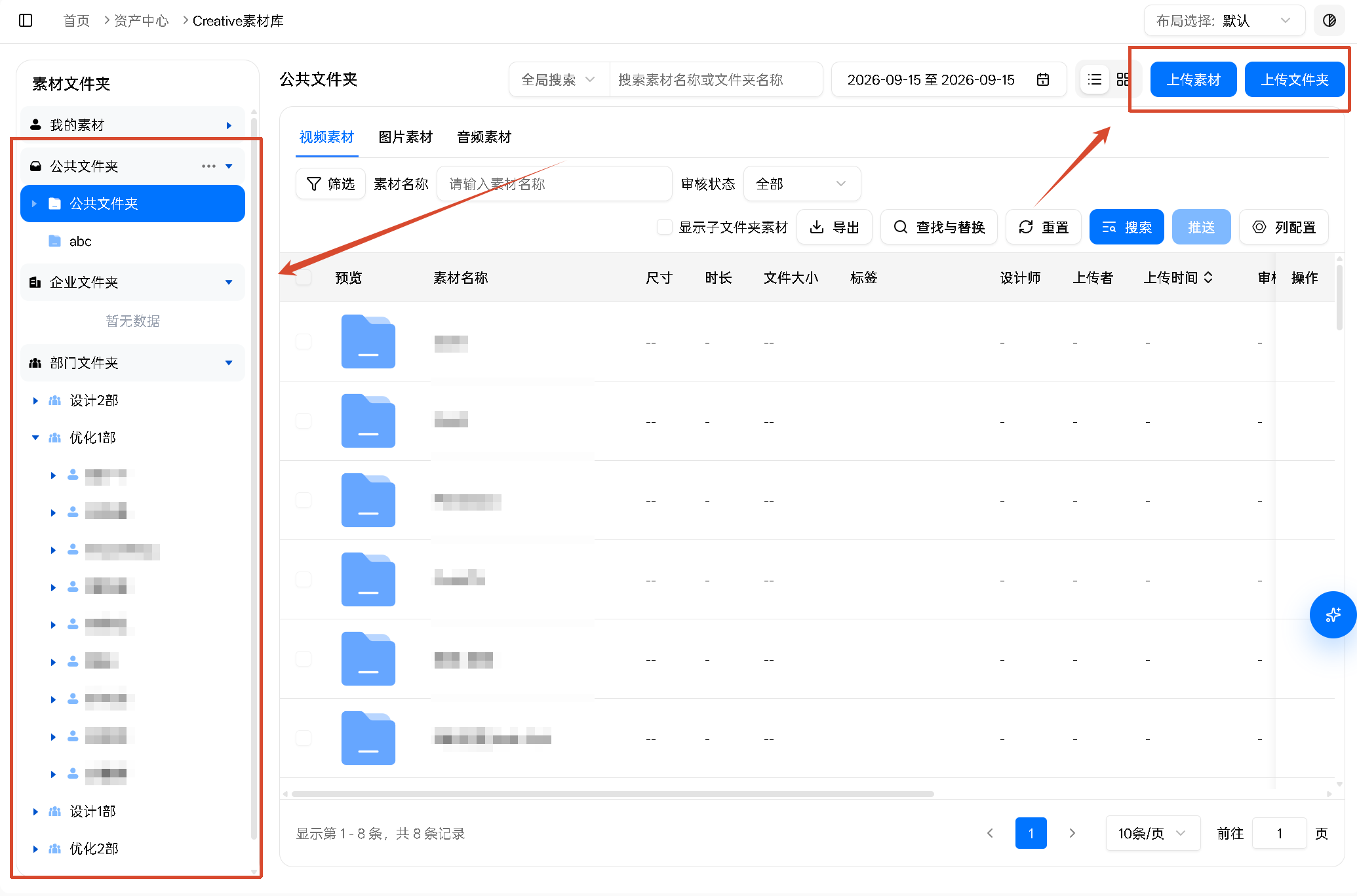Expand the 设计2部 department node

pyautogui.click(x=35, y=400)
